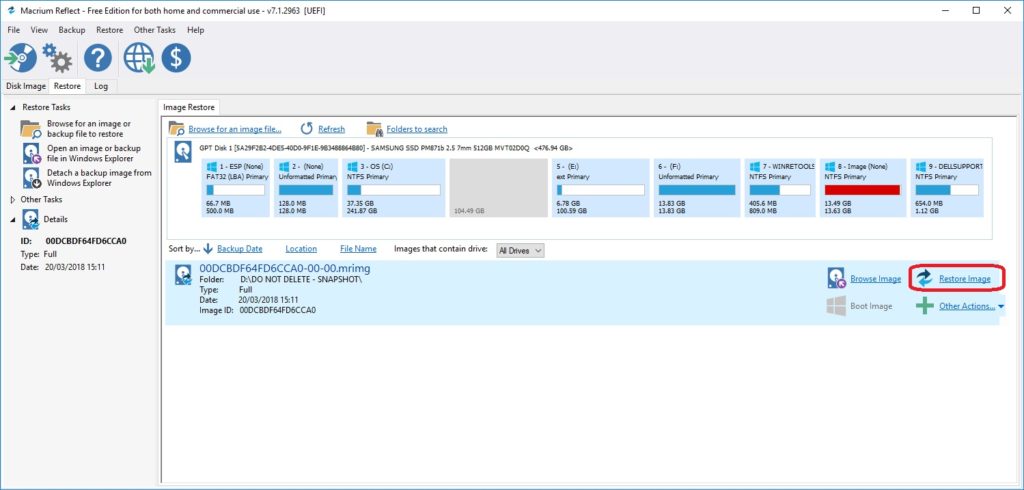1024x490 pixels.
Task: Click Browse for an image file link
Action: tap(235, 129)
